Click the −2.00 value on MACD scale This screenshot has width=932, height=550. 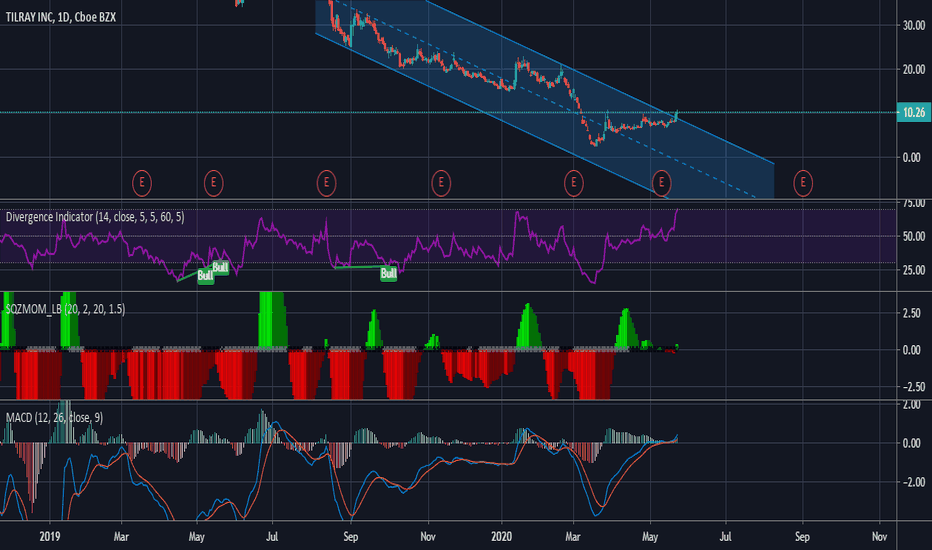[914, 482]
